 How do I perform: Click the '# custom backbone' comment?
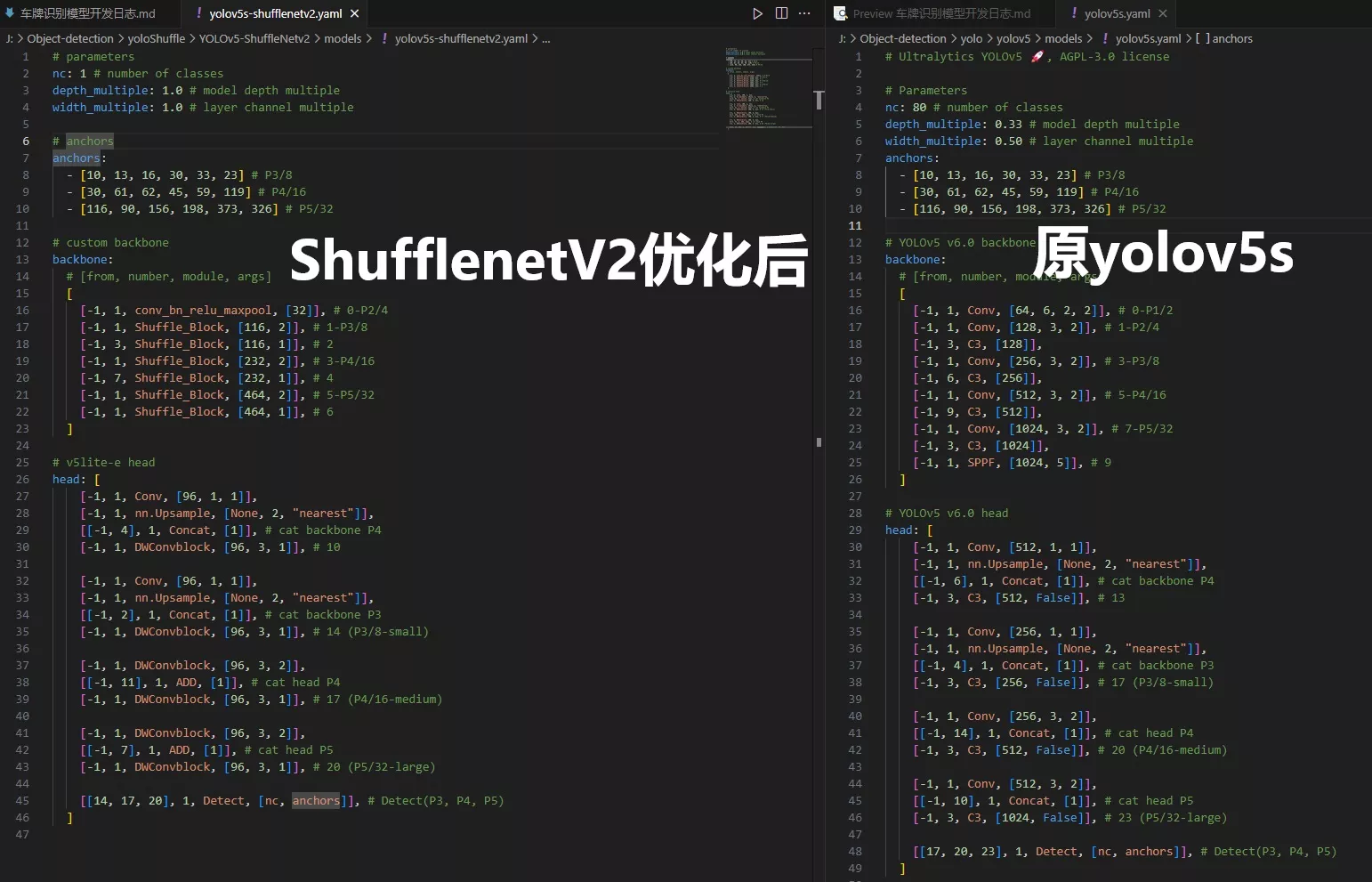click(110, 242)
